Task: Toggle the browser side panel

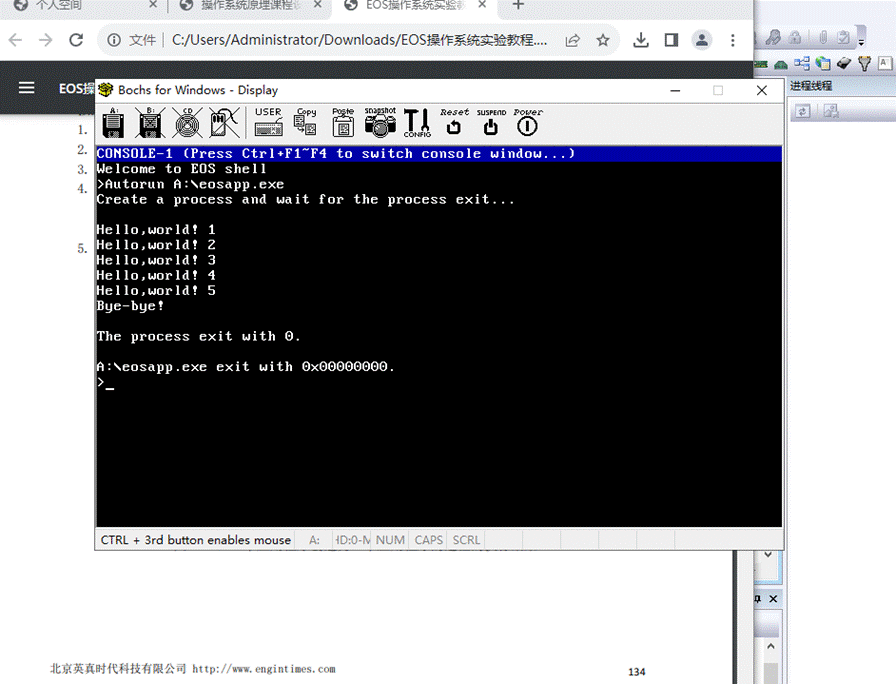Action: coord(671,40)
